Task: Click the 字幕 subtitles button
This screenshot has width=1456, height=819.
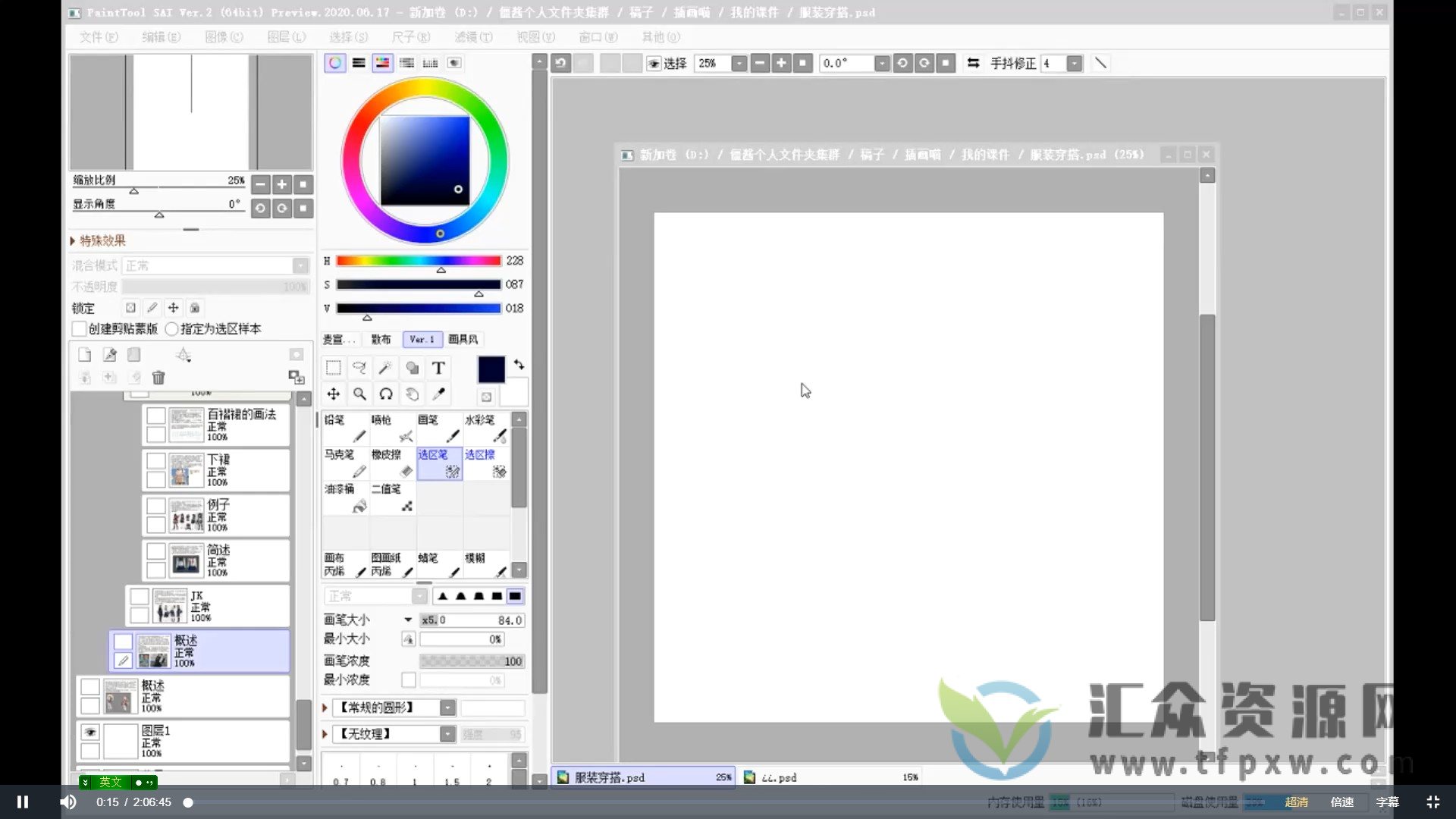Action: pos(1388,802)
